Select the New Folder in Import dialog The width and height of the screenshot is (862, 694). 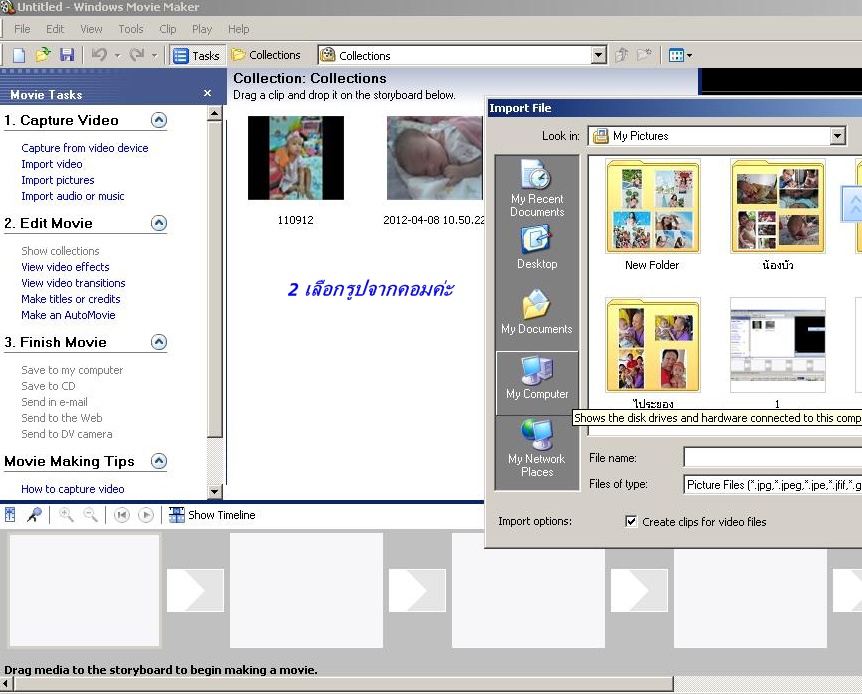tap(653, 206)
